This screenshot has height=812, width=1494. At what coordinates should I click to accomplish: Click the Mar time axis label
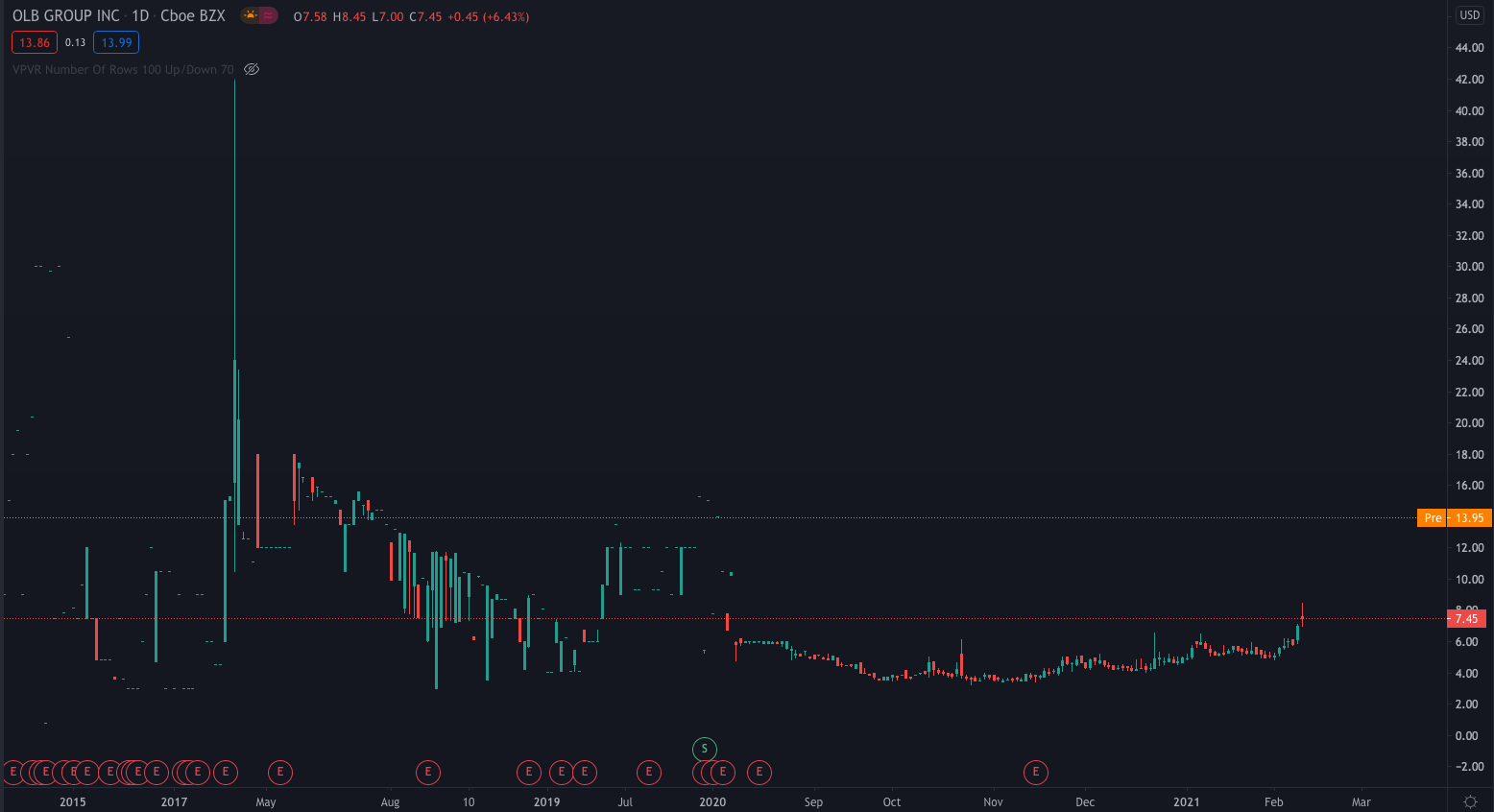(1361, 802)
